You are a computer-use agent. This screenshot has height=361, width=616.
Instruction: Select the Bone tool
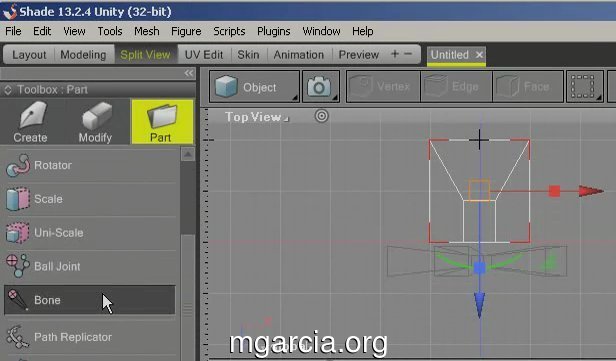click(x=90, y=300)
